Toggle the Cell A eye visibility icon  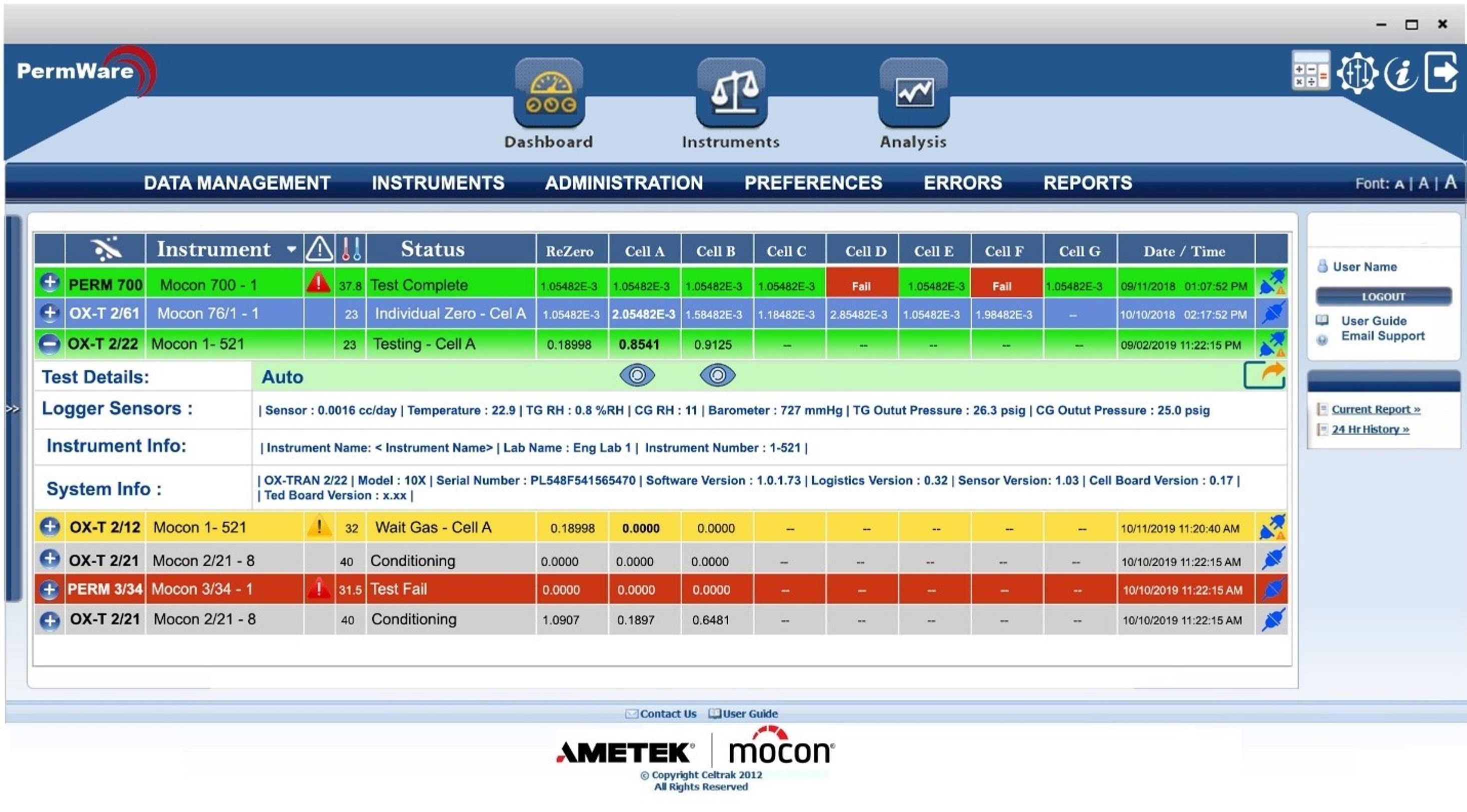[637, 375]
